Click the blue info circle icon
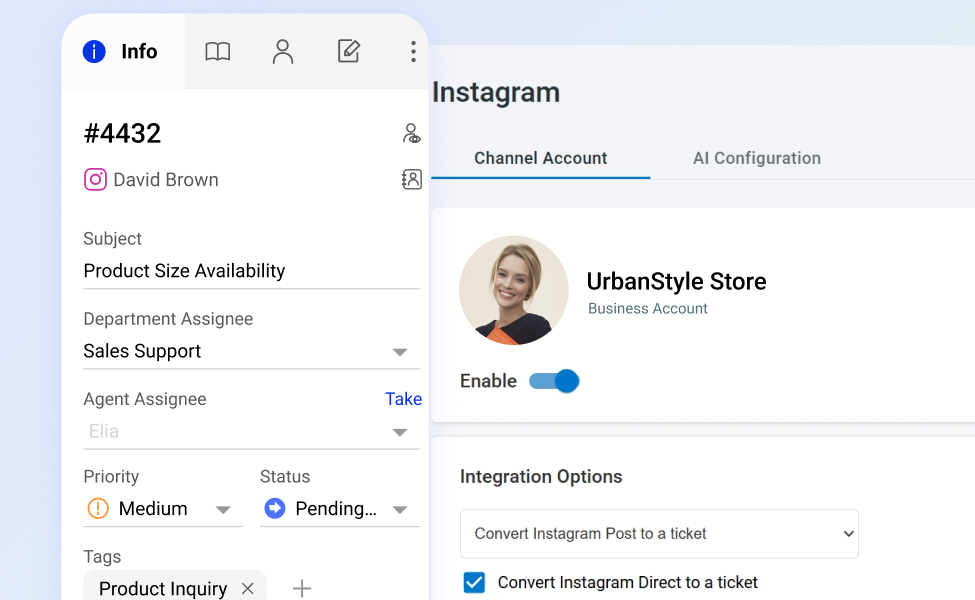This screenshot has height=600, width=975. point(94,52)
